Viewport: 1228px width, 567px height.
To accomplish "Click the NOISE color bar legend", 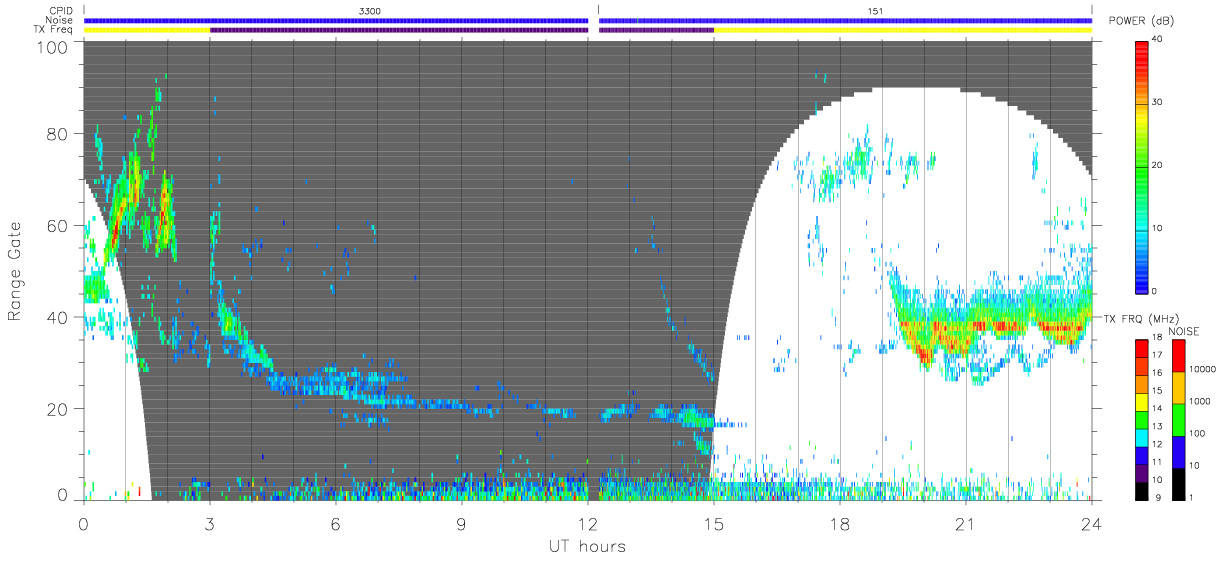I will 1180,419.
